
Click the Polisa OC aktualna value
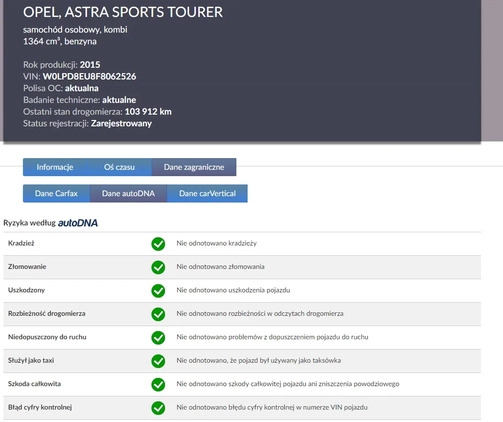point(82,88)
